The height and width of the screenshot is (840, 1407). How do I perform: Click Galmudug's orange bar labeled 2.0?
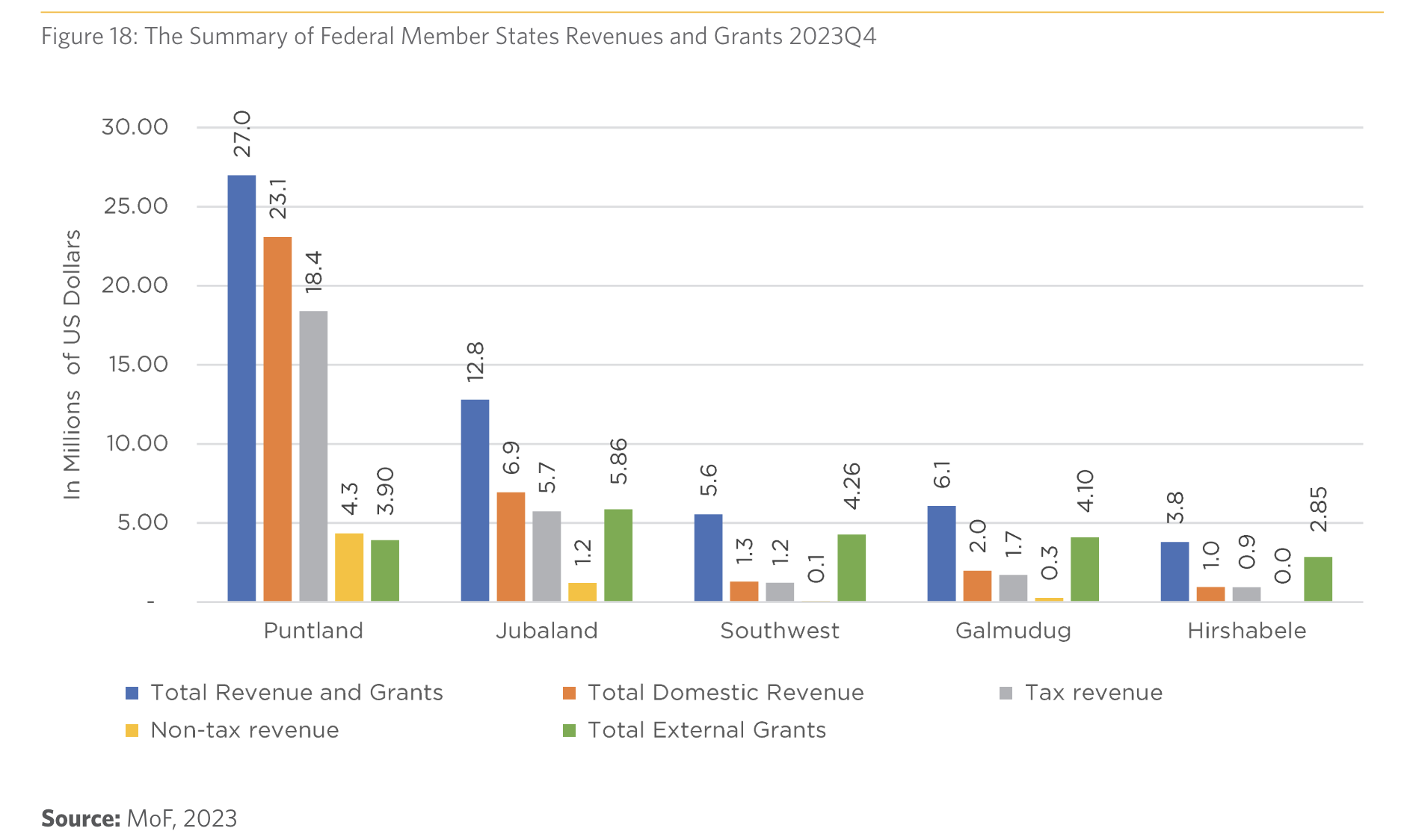tap(977, 586)
